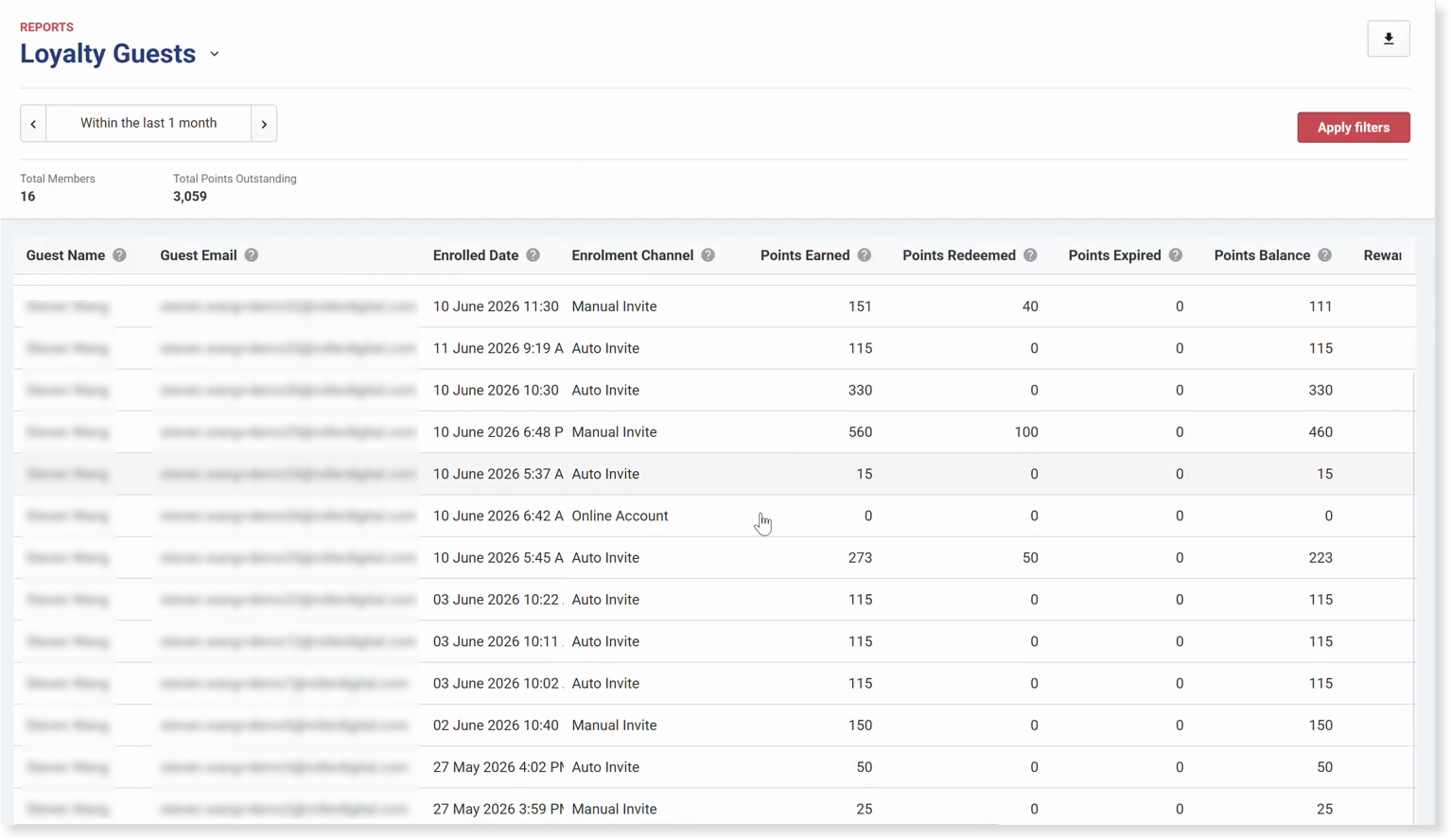Click Points Balance value 150

(1320, 726)
